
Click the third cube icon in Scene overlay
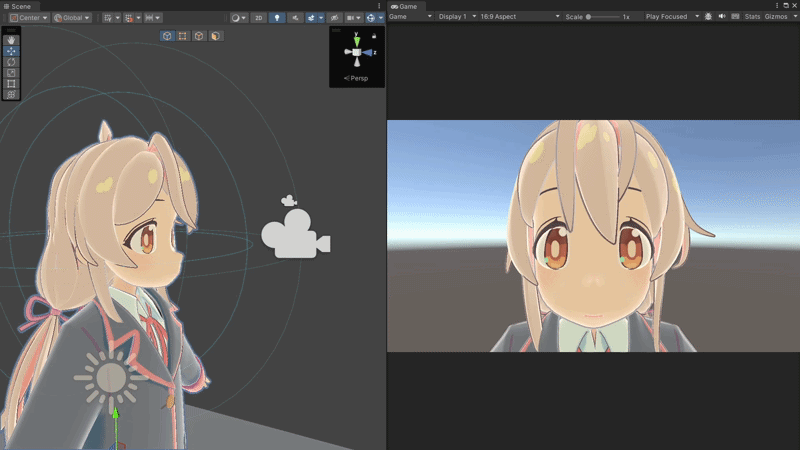point(199,36)
